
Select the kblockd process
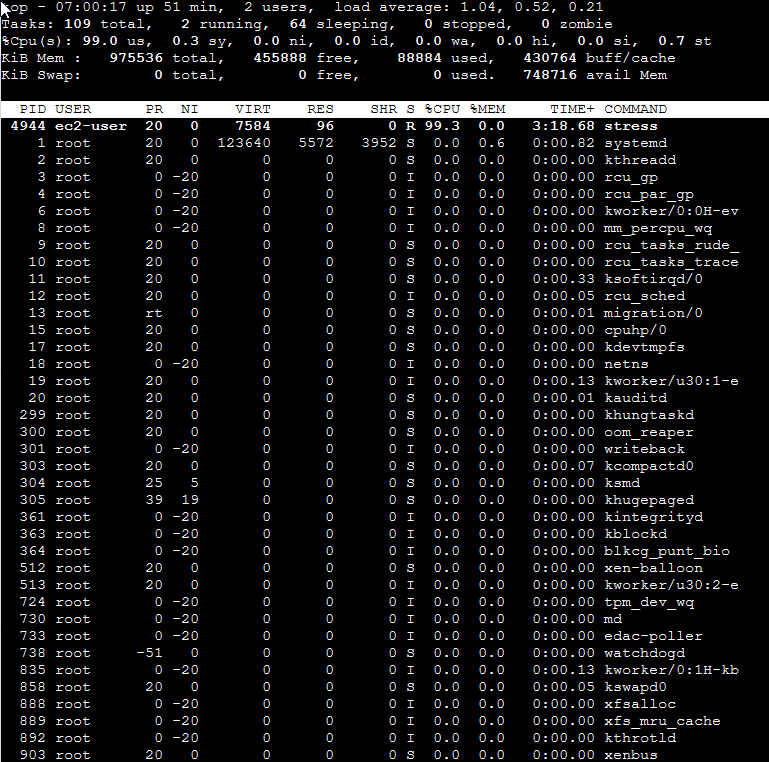click(636, 534)
